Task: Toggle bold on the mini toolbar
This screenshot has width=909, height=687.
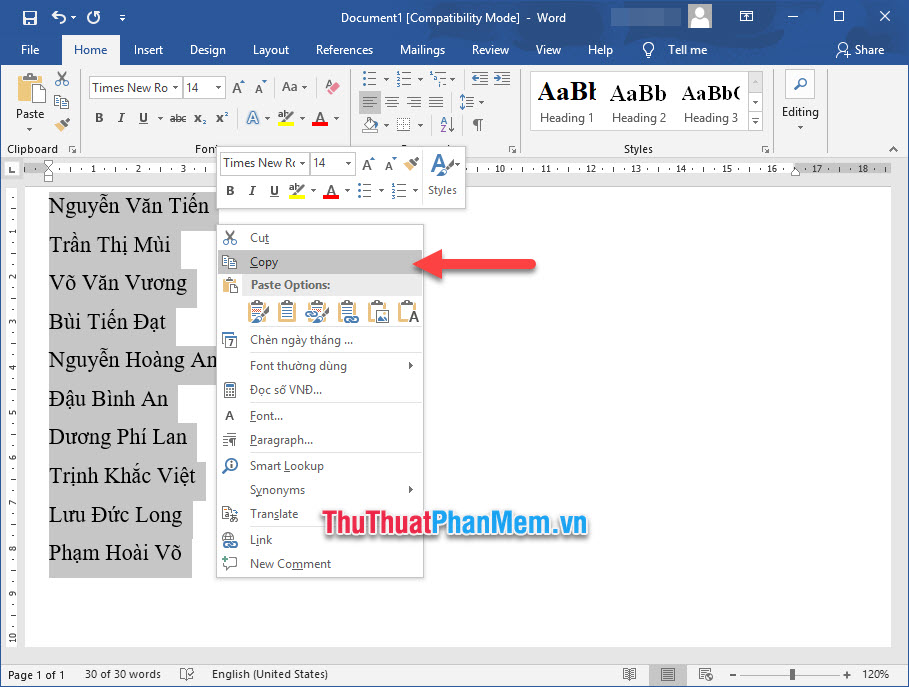Action: pos(230,190)
